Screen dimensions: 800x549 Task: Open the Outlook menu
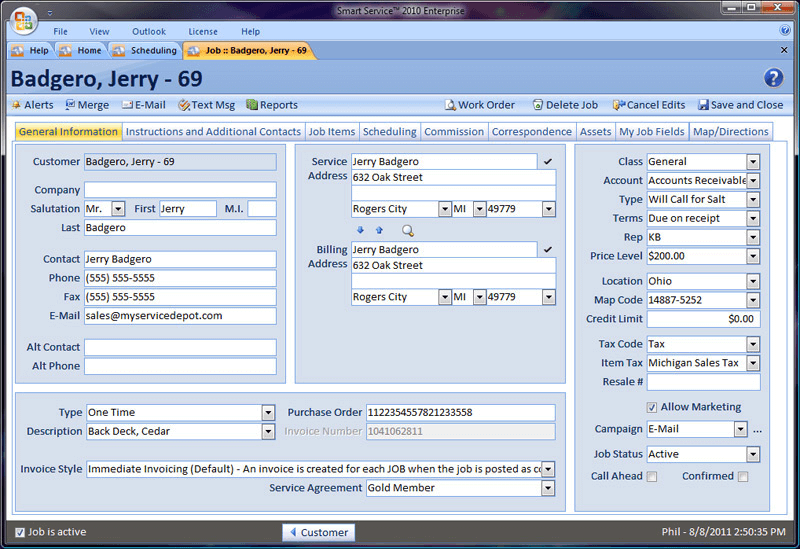tap(149, 32)
